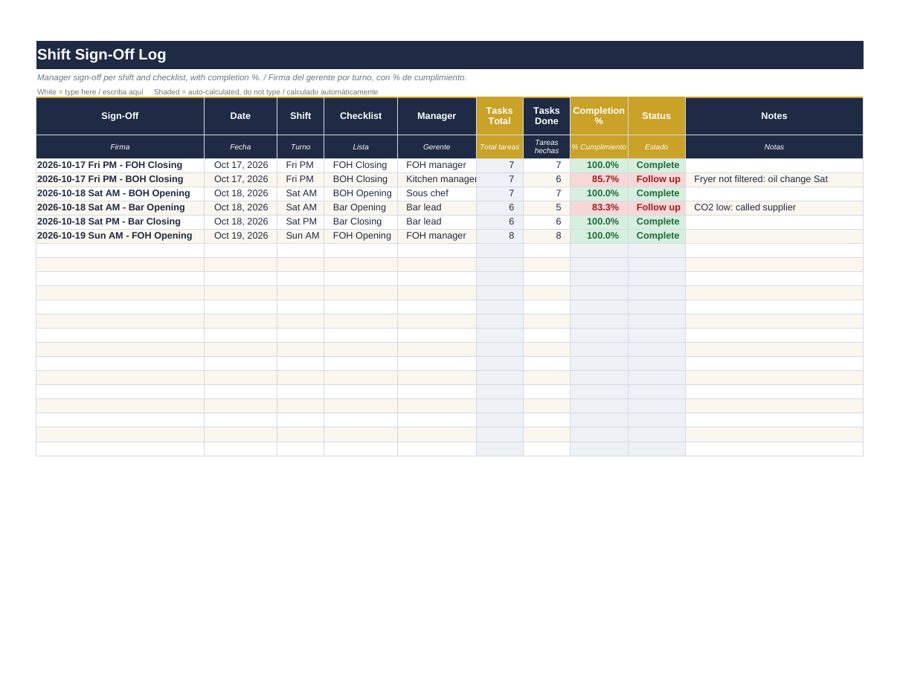Click the 'Estado' subheader cell
This screenshot has width=900, height=695.
[x=657, y=147]
